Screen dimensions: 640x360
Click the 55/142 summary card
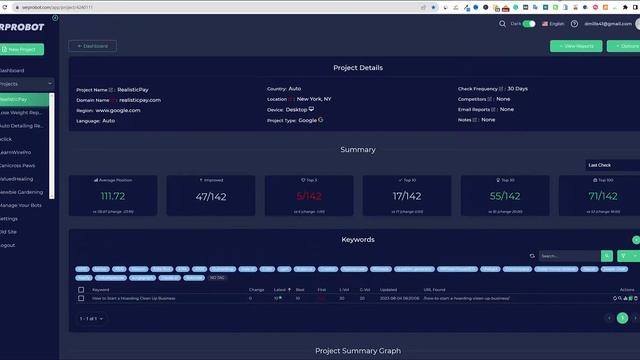click(505, 196)
